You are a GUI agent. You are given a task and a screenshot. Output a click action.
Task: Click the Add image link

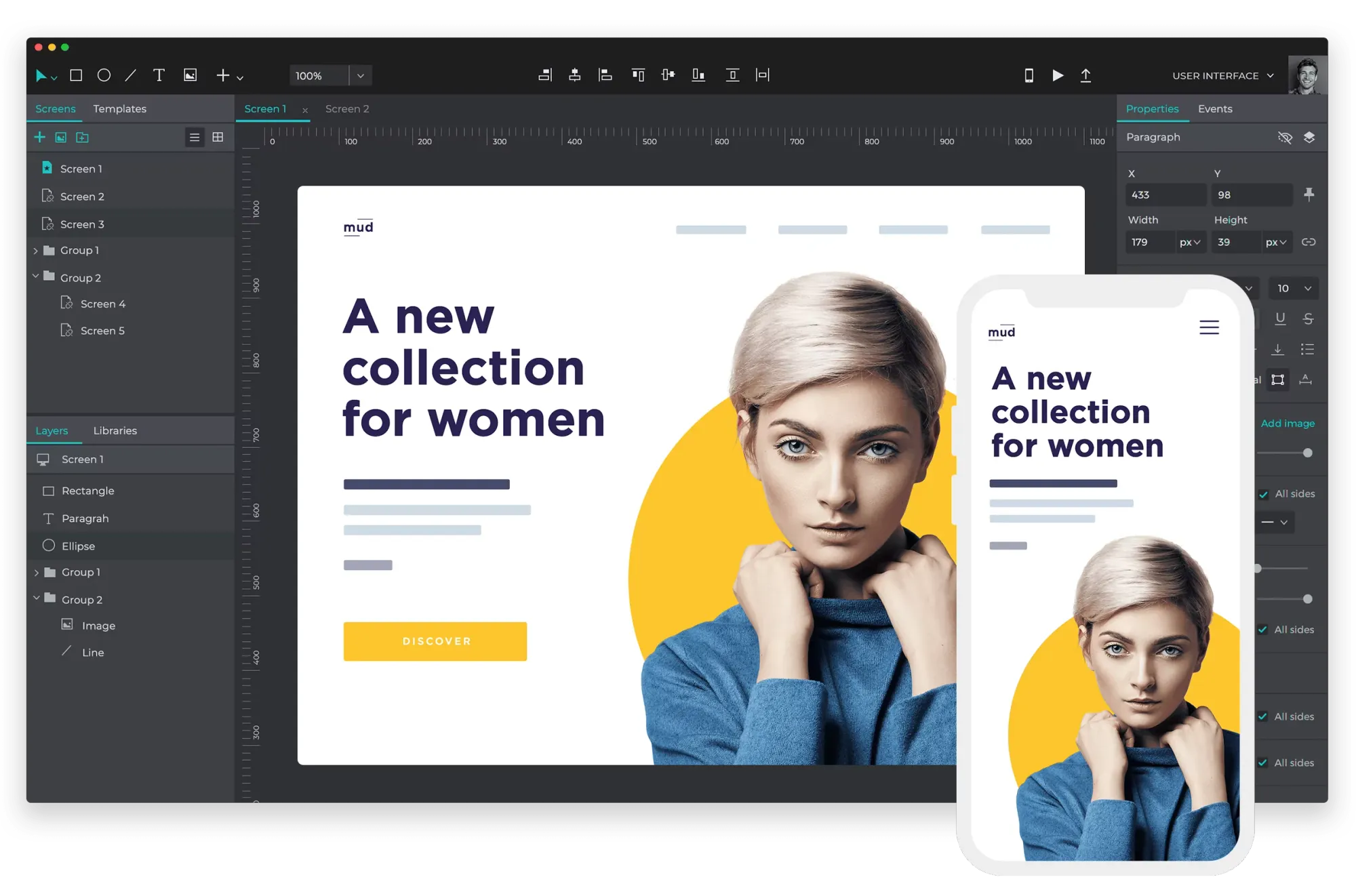coord(1287,424)
